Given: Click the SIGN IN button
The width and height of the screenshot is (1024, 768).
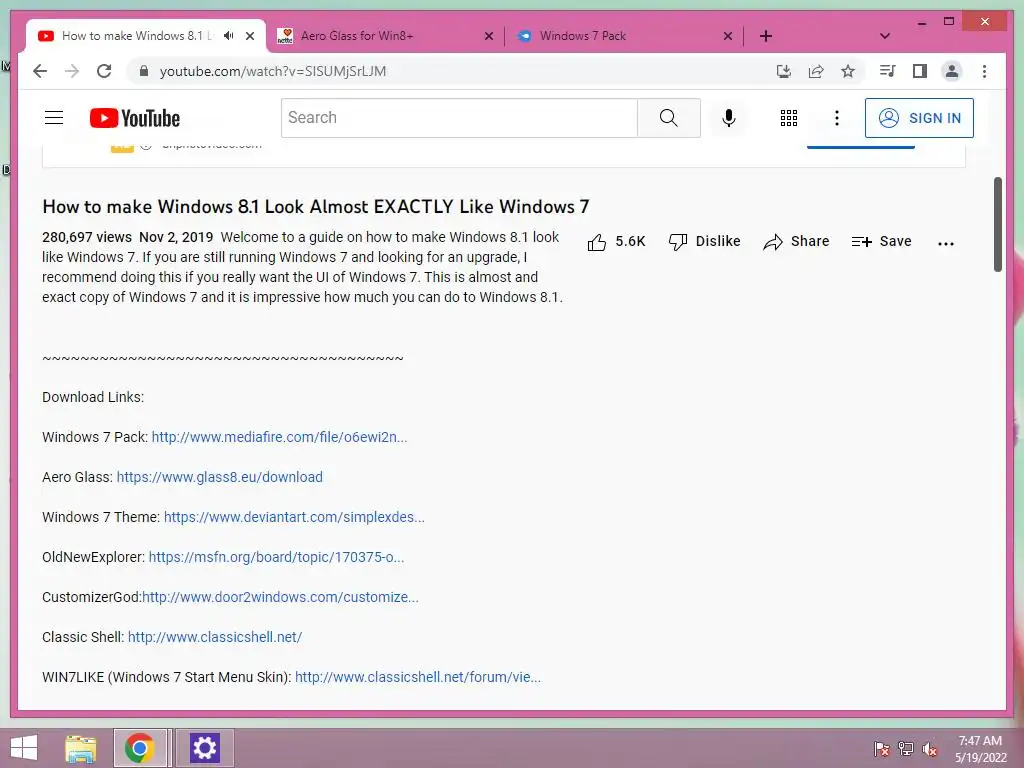Looking at the screenshot, I should pos(920,118).
